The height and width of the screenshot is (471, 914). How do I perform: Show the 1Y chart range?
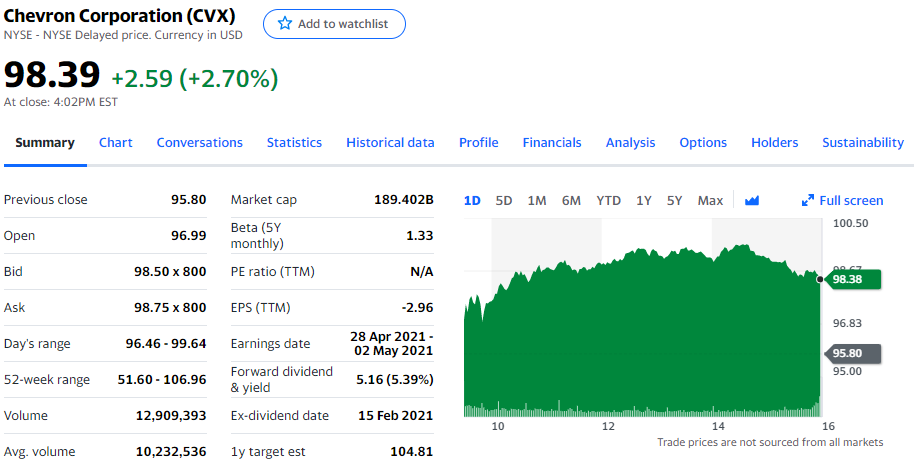coord(644,201)
